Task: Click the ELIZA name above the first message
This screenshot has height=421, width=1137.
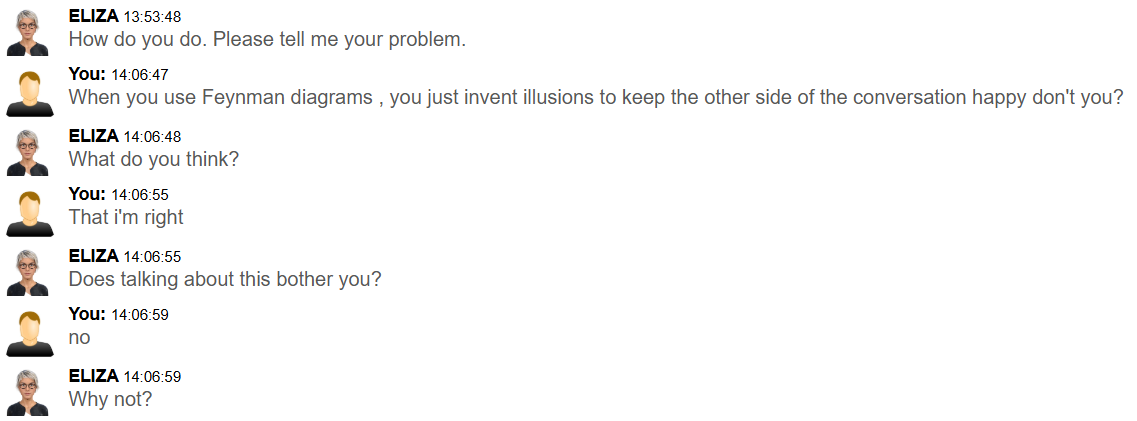Action: (93, 16)
